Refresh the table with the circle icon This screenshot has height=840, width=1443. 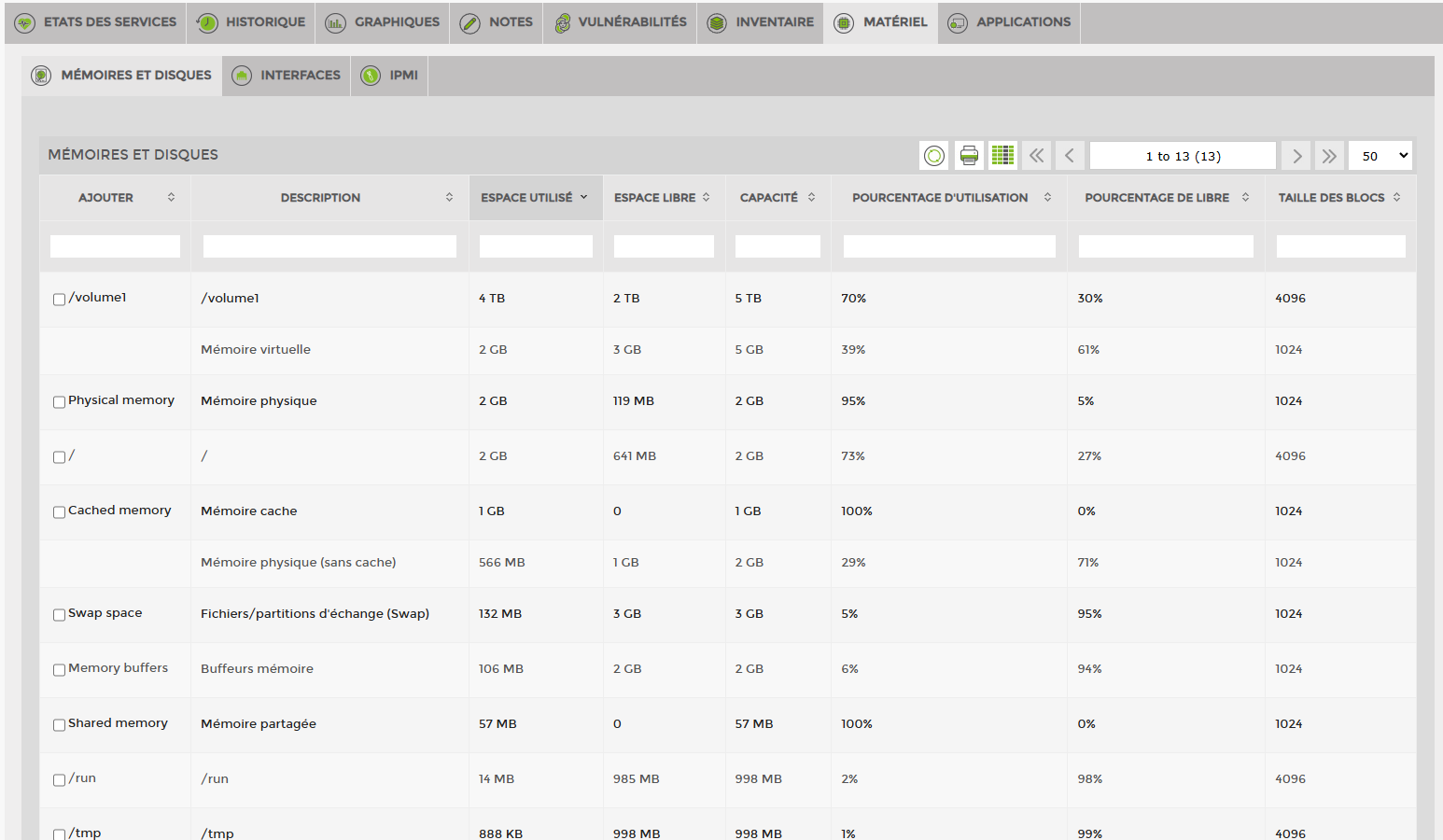point(934,156)
